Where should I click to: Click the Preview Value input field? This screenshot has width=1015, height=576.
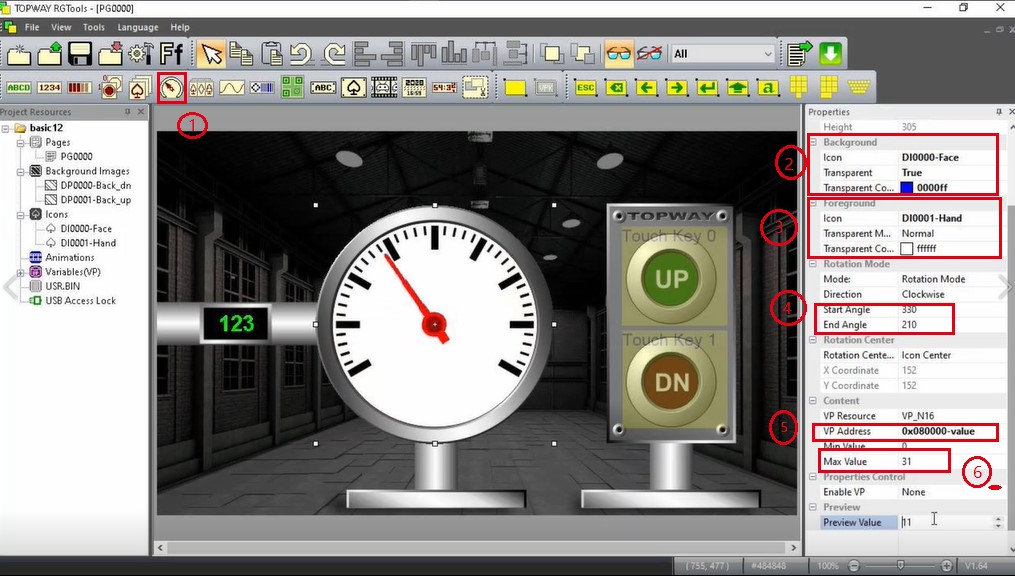point(946,522)
